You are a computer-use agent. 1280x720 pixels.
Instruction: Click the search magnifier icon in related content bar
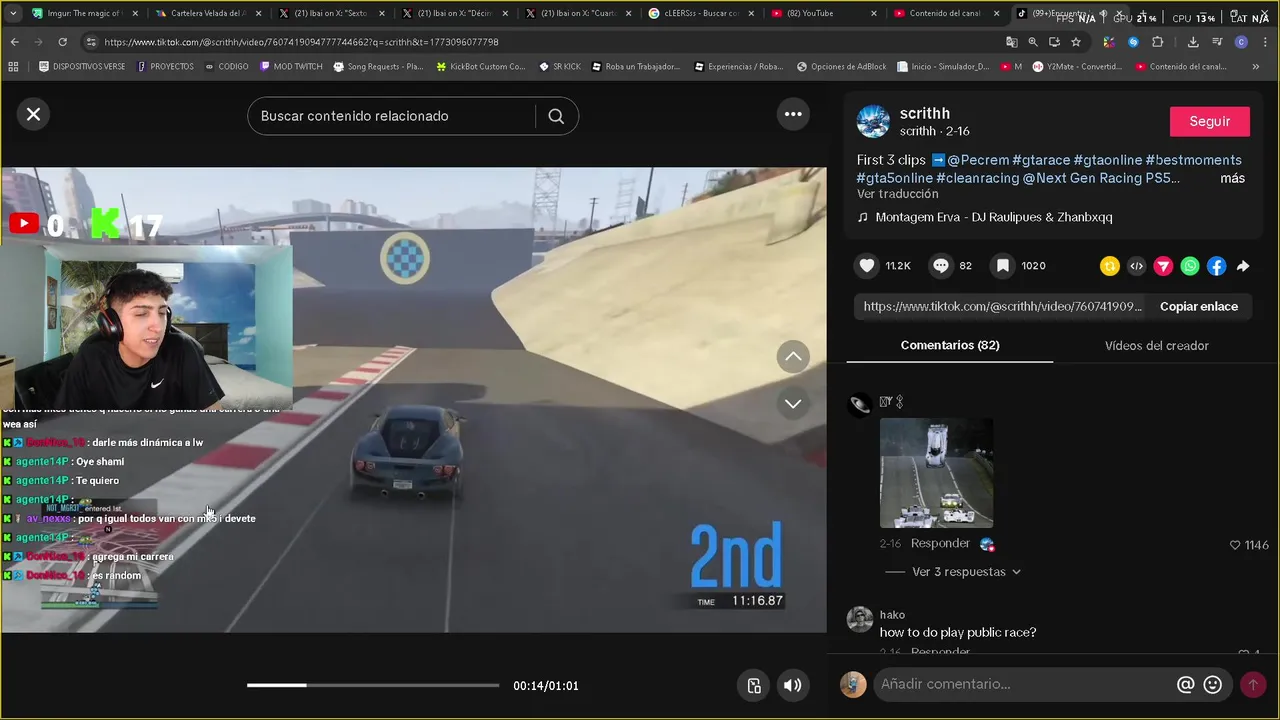[x=556, y=116]
